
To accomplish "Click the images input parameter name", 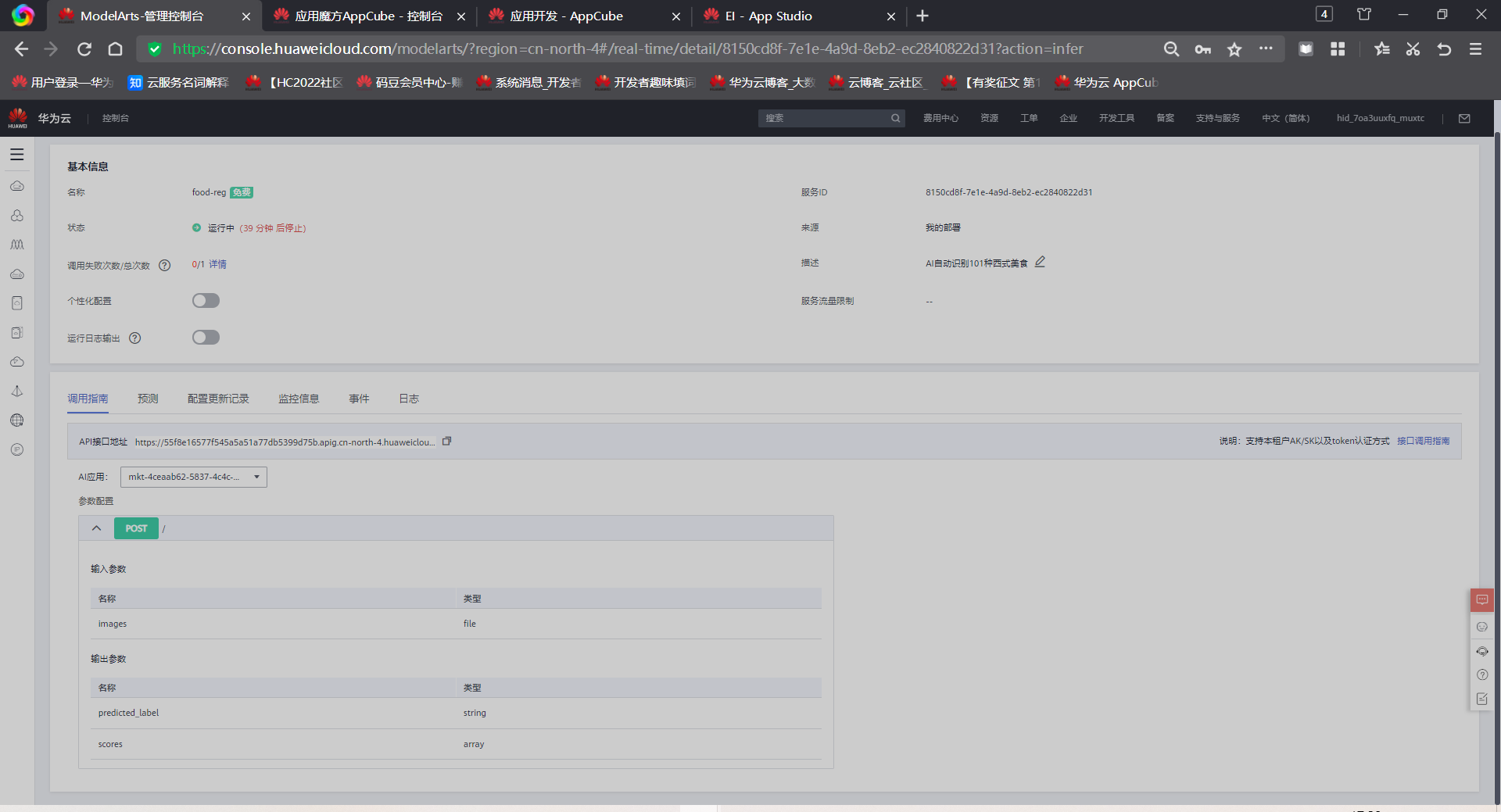I will coord(113,624).
